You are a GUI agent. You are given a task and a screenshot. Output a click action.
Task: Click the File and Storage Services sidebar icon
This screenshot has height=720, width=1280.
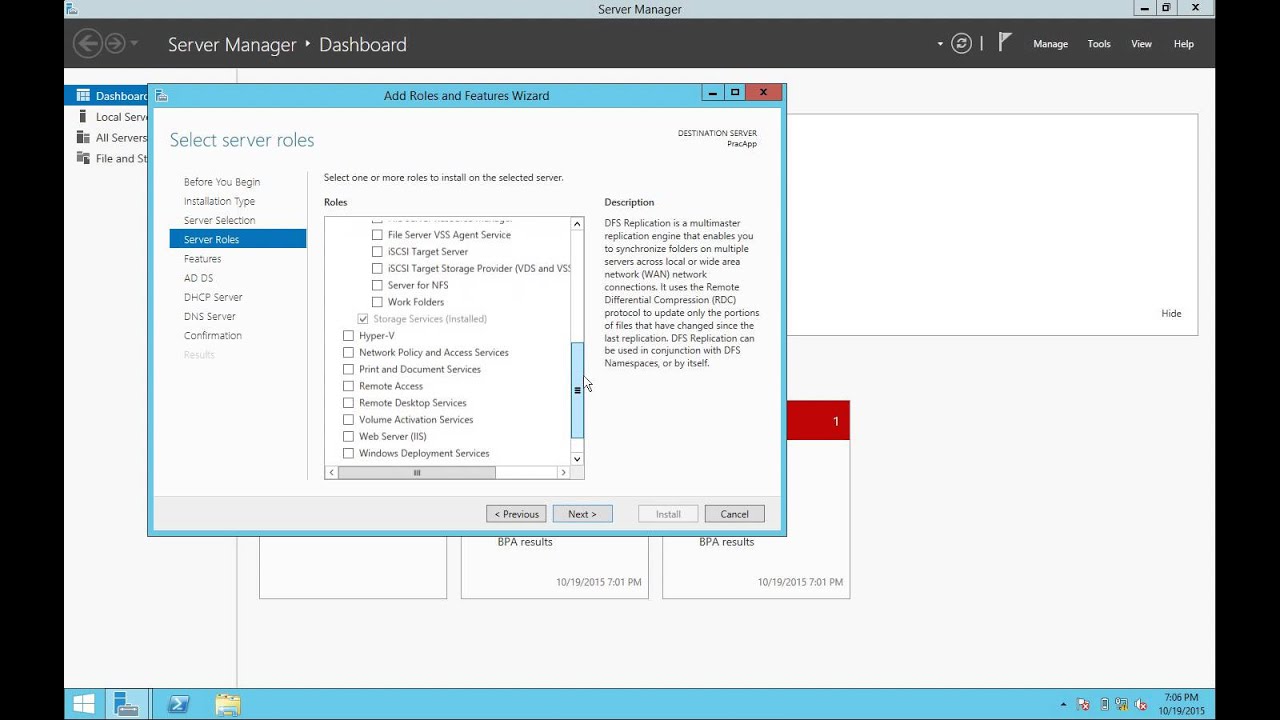83,158
